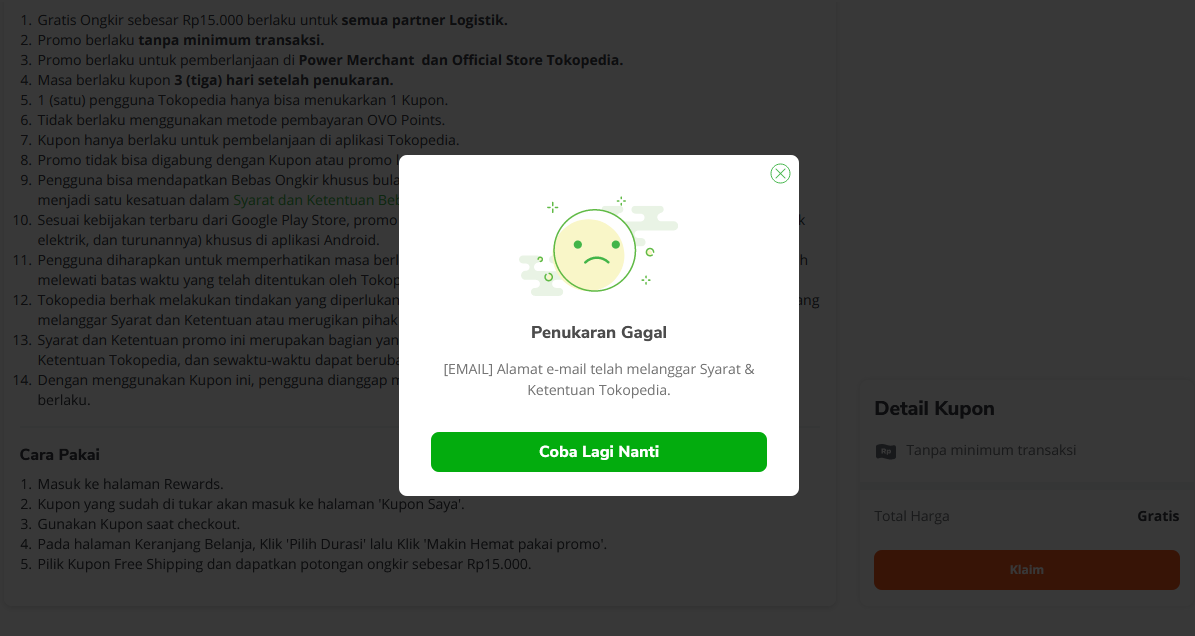The width and height of the screenshot is (1195, 636).
Task: Click the Gratis price label
Action: click(1157, 515)
